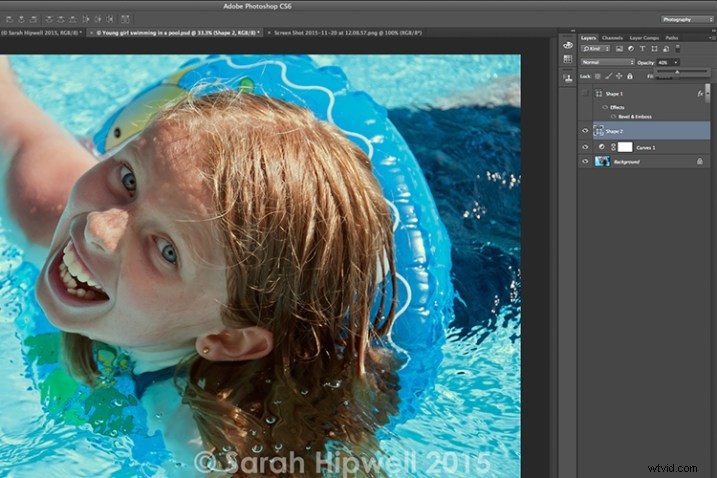The image size is (717, 478).
Task: Toggle layer filtering switch on or off
Action: 678,48
